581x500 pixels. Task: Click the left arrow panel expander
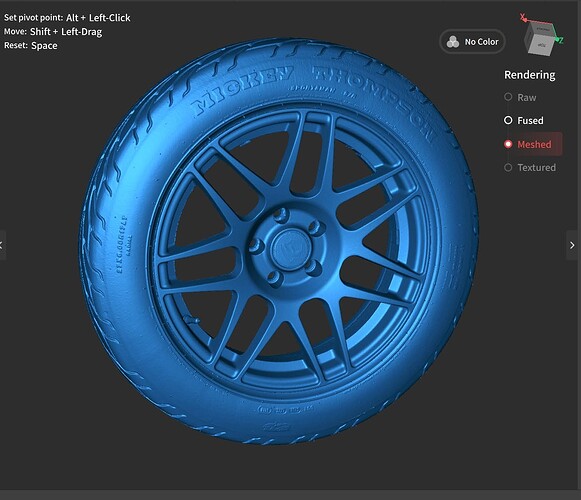(2, 245)
